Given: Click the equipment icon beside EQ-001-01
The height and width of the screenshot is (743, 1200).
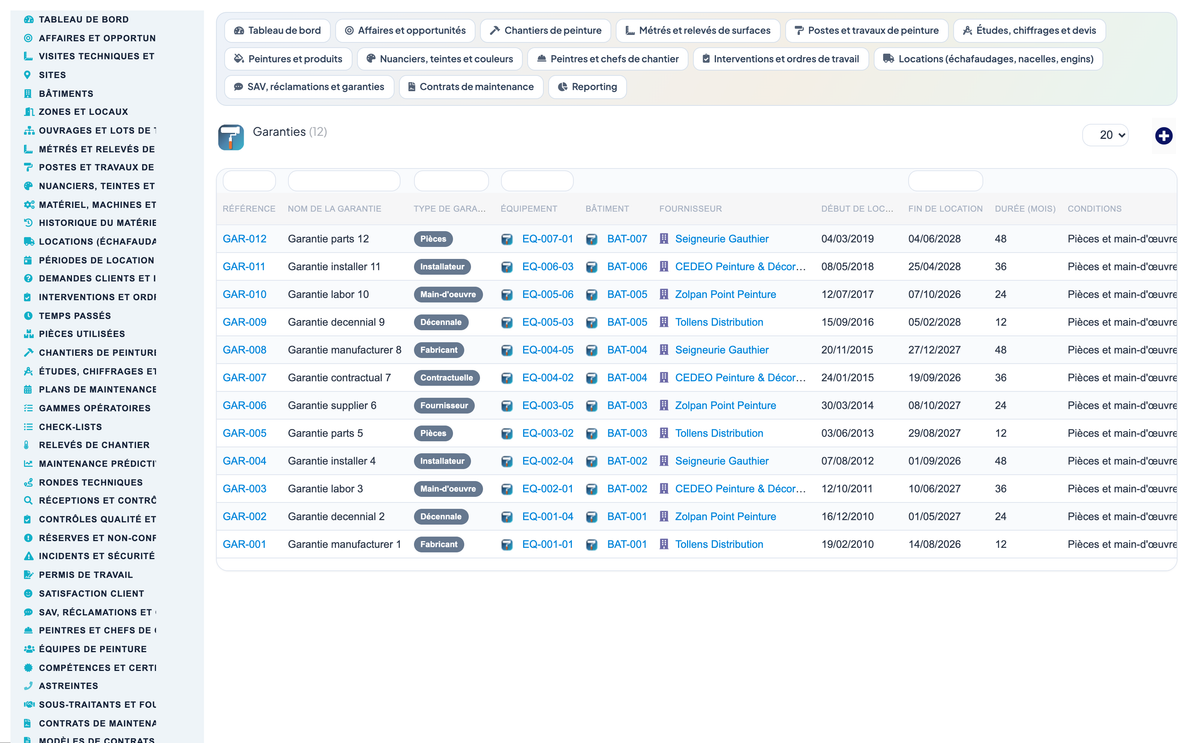Looking at the screenshot, I should pyautogui.click(x=507, y=544).
